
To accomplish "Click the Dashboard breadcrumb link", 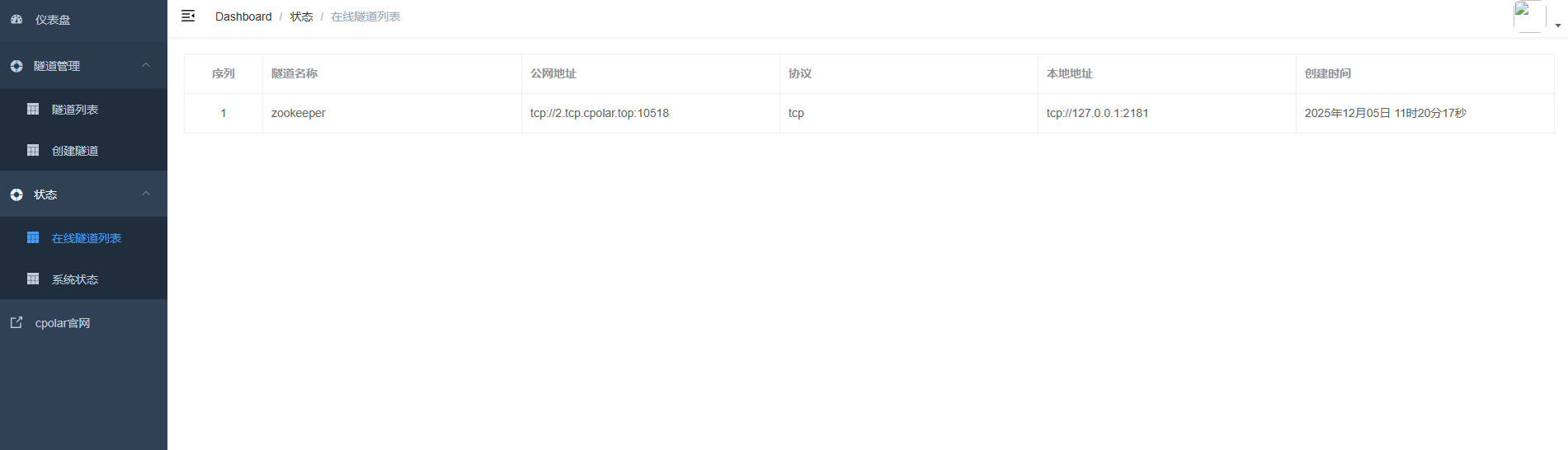I will click(243, 16).
